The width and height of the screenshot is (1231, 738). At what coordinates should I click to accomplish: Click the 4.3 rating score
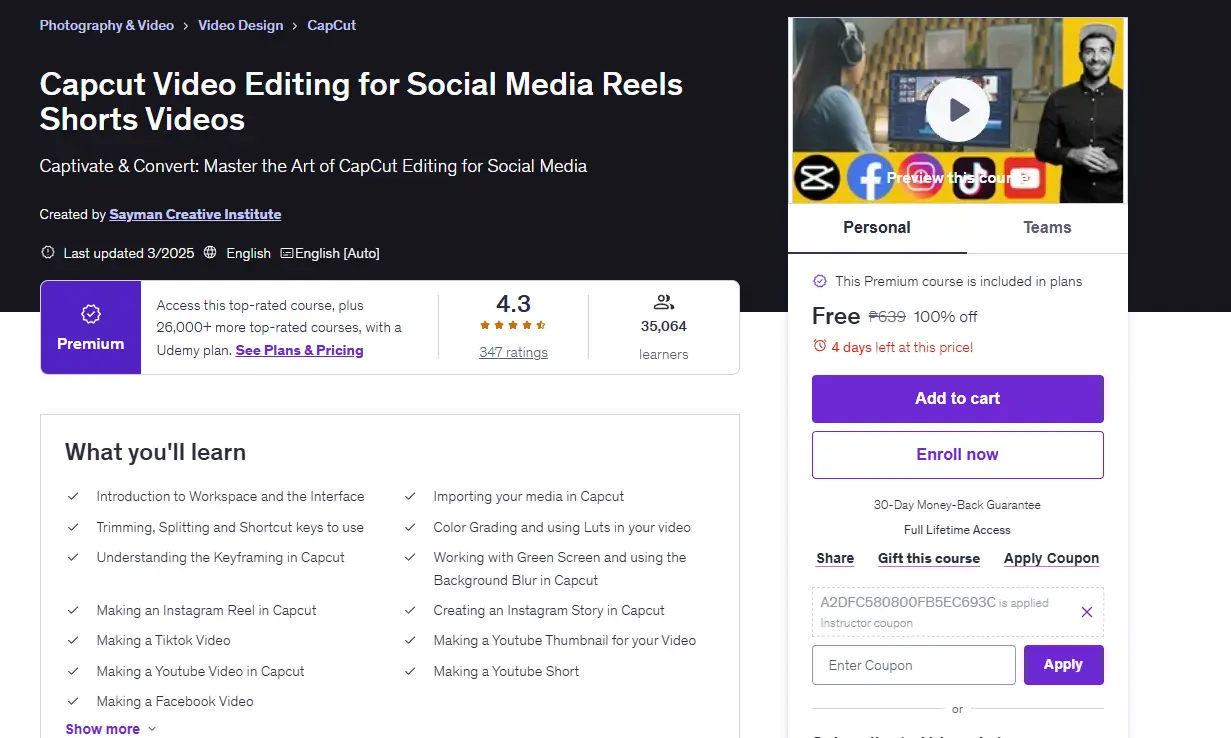(x=513, y=303)
